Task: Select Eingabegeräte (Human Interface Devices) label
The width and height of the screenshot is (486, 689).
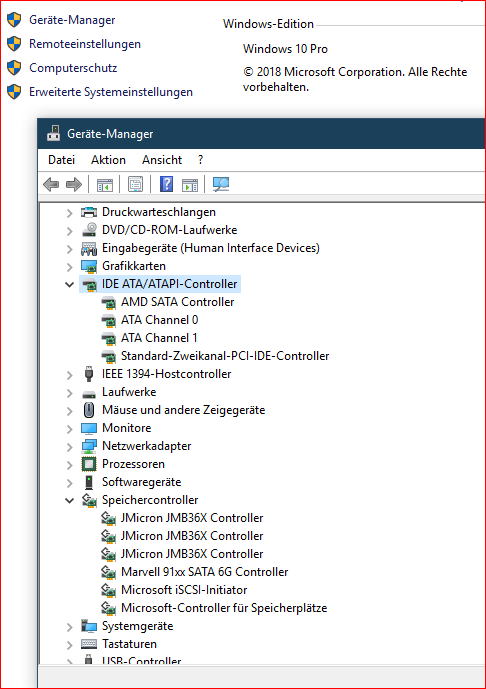Action: [x=211, y=248]
